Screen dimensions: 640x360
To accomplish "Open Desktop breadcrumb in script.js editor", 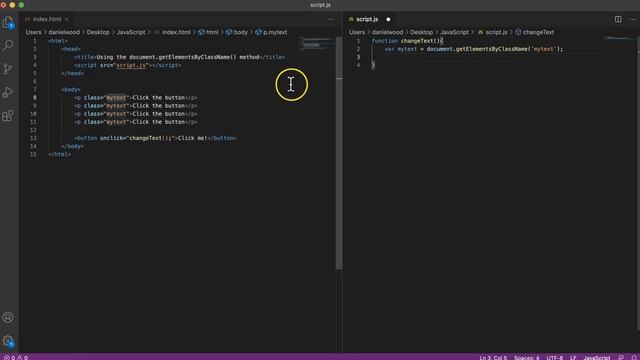I will pyautogui.click(x=421, y=32).
